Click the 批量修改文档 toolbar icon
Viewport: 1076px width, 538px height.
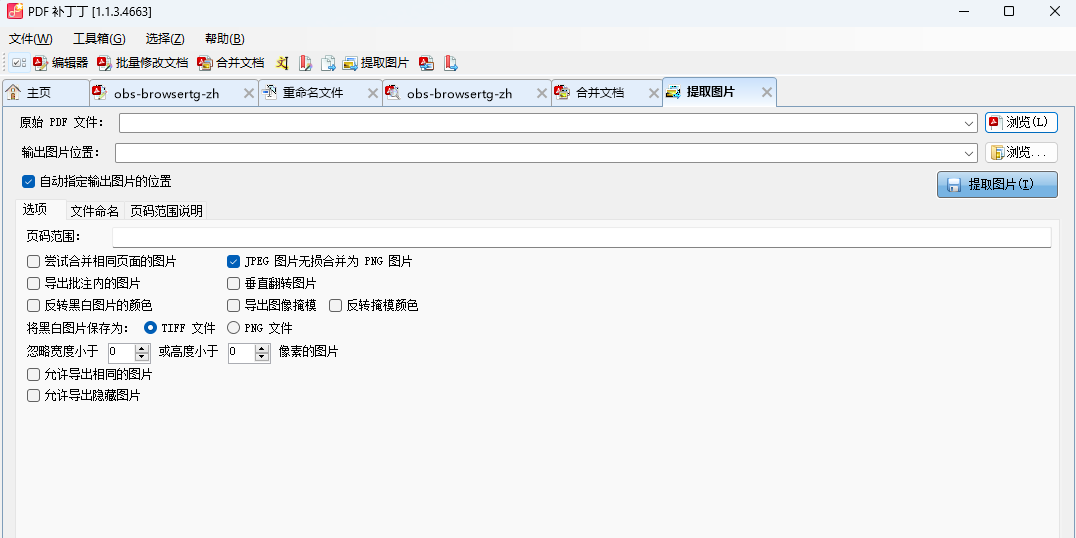point(142,63)
